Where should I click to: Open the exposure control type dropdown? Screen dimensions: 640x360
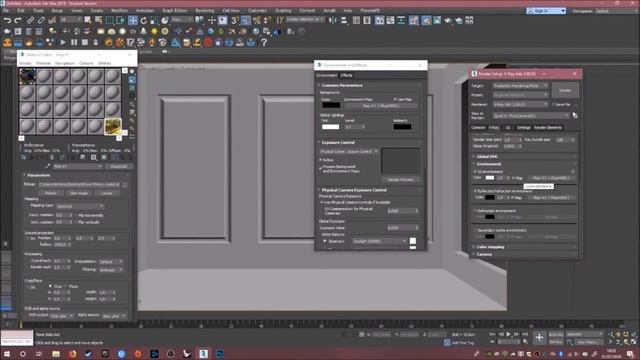point(349,151)
